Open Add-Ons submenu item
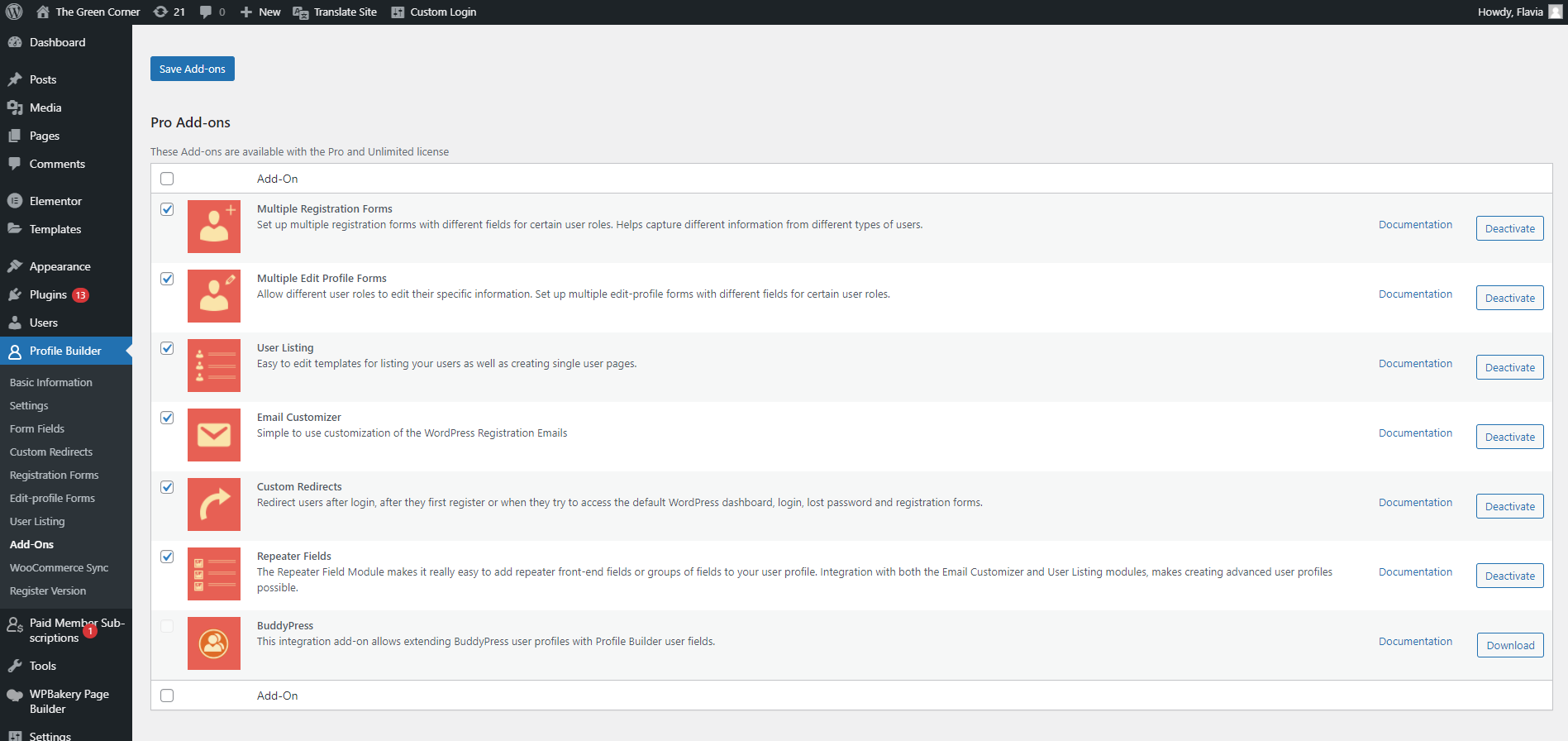Viewport: 1568px width, 741px height. (x=31, y=544)
